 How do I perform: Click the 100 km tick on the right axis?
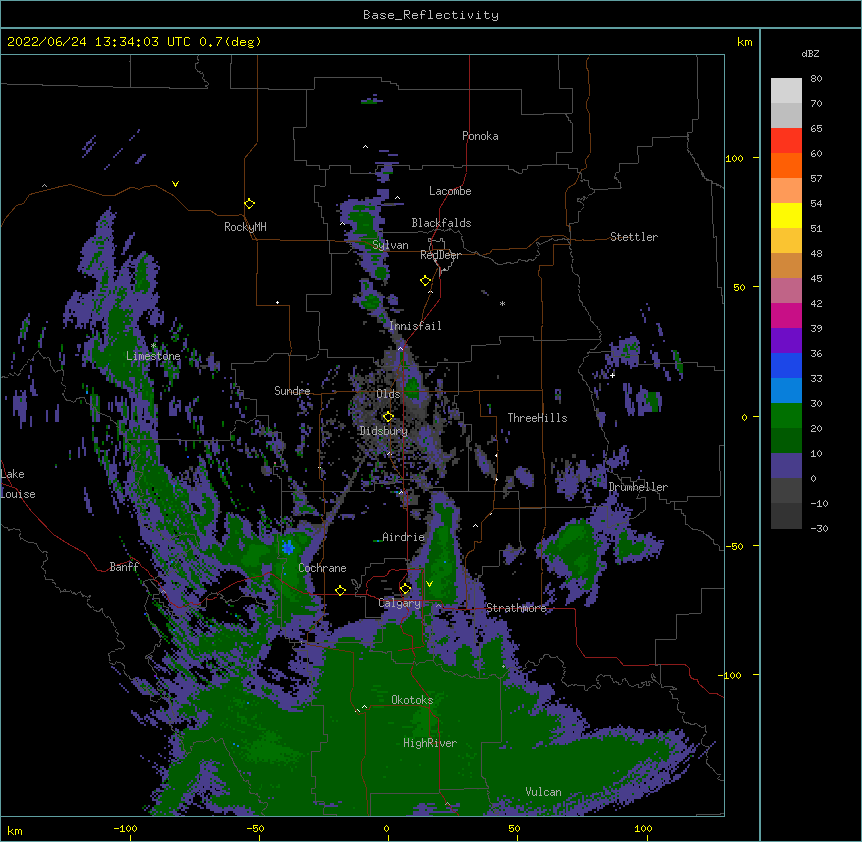click(x=734, y=158)
